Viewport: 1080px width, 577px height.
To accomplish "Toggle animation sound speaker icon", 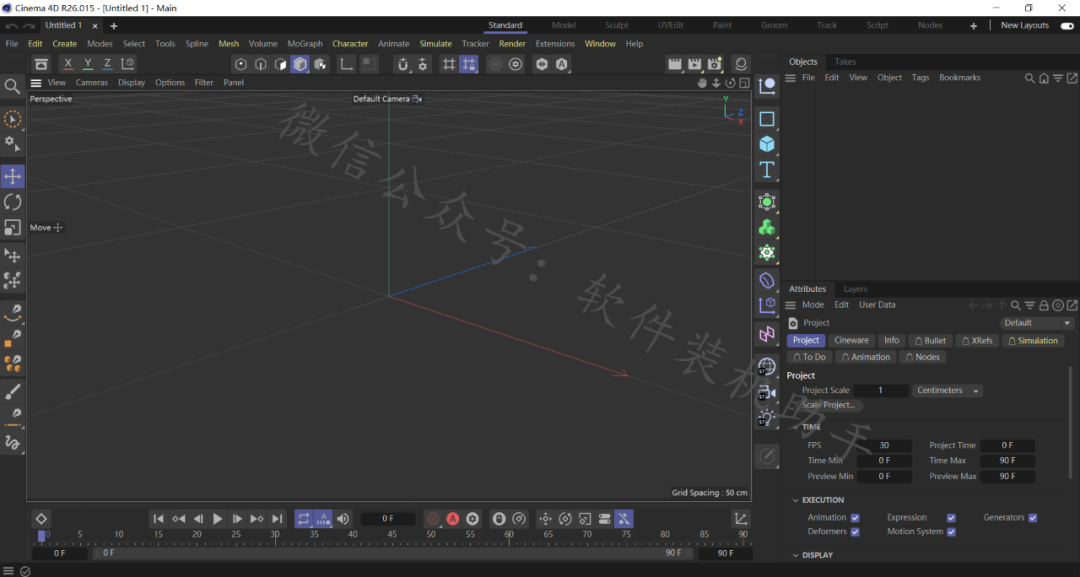I will pyautogui.click(x=343, y=518).
